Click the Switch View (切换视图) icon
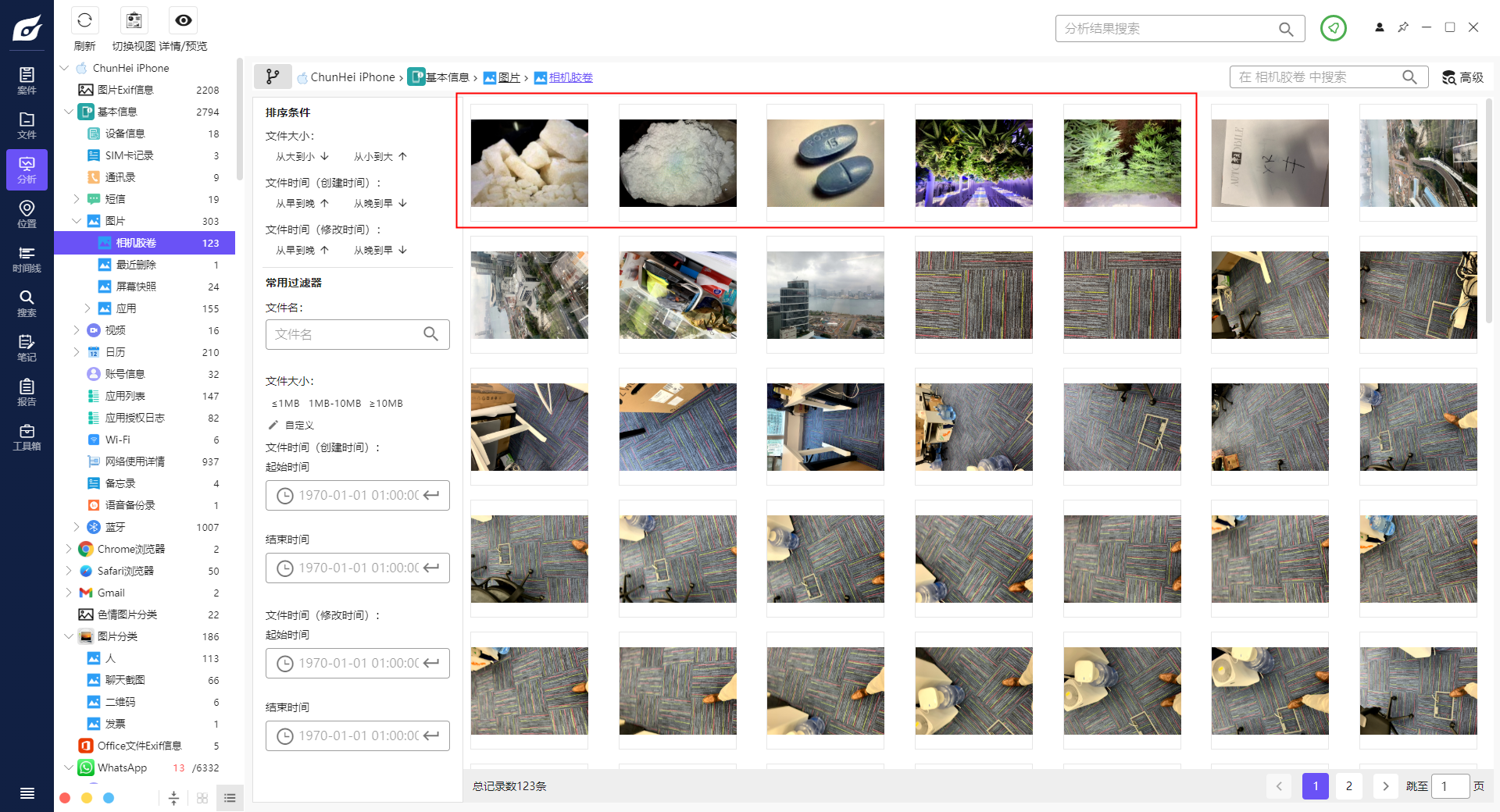1500x812 pixels. click(134, 20)
